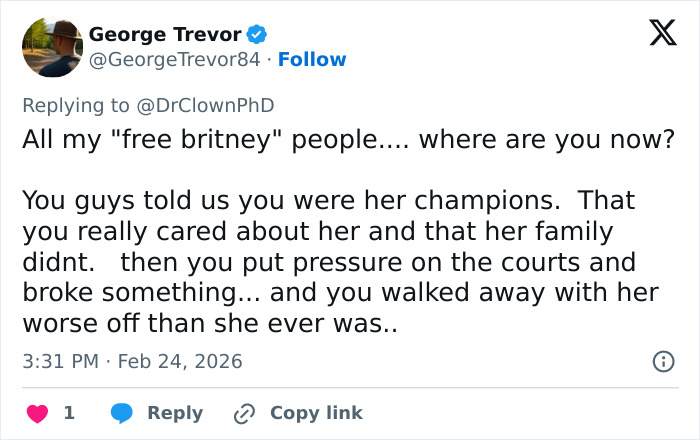Click the last line "worse off than she ever was"
The image size is (700, 440).
210,325
